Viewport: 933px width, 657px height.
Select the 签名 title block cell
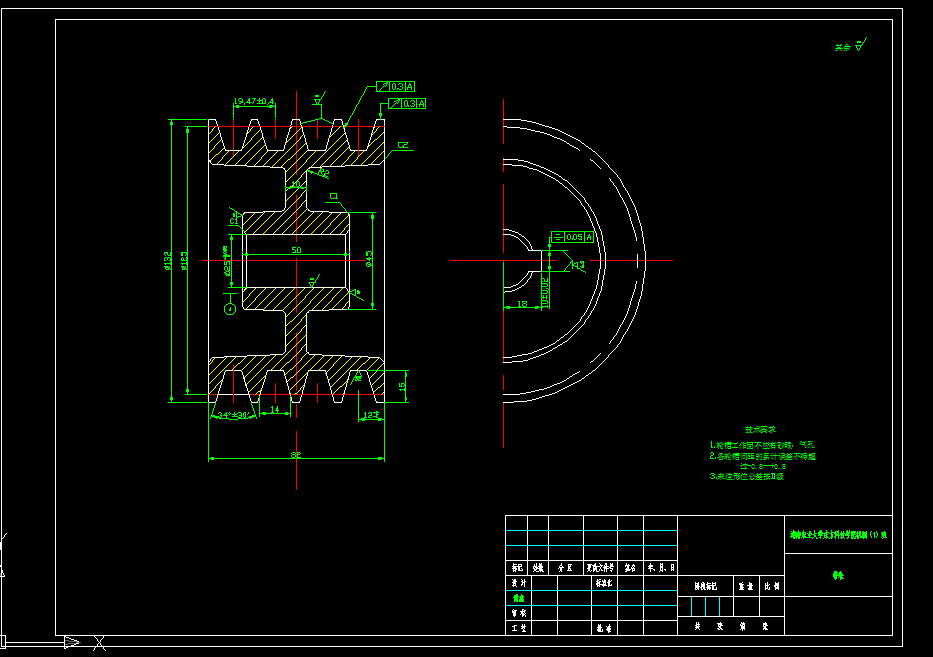tap(630, 568)
